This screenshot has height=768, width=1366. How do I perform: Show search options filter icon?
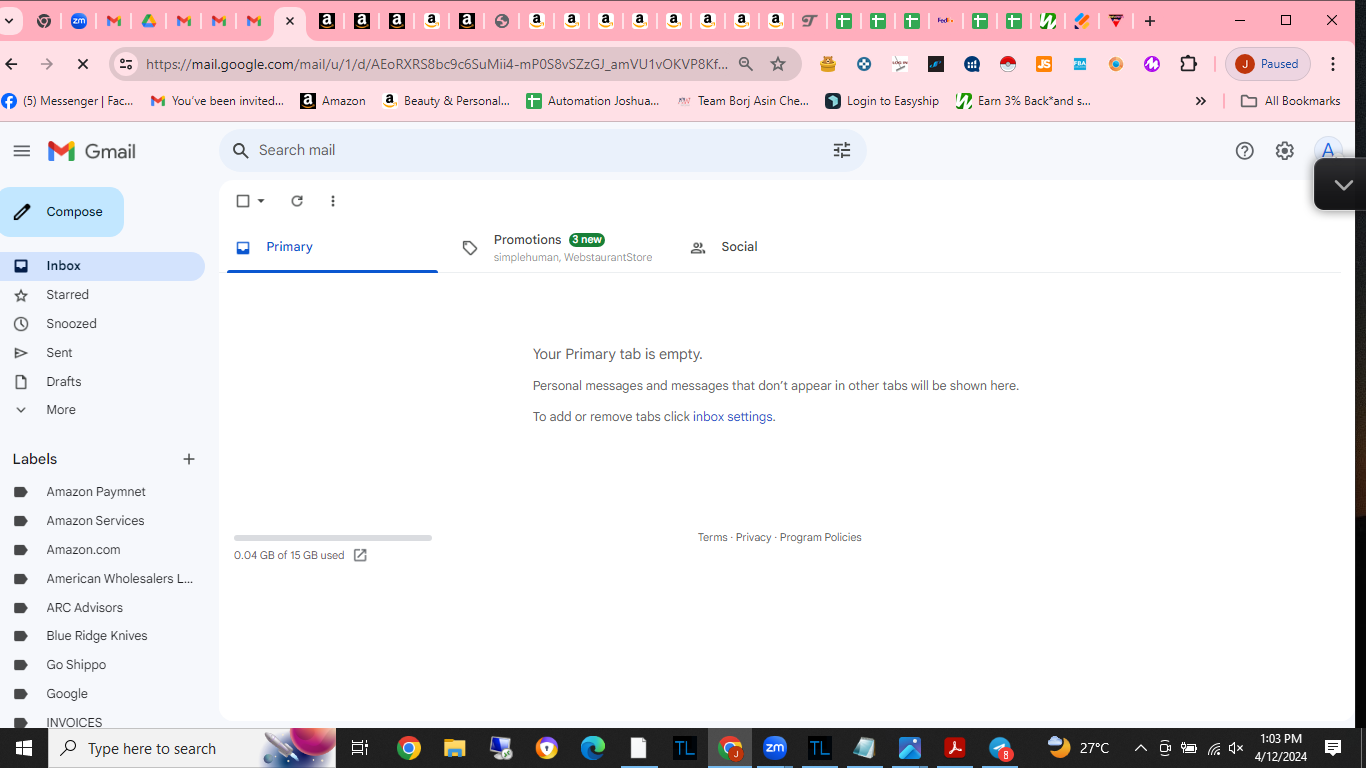point(842,150)
